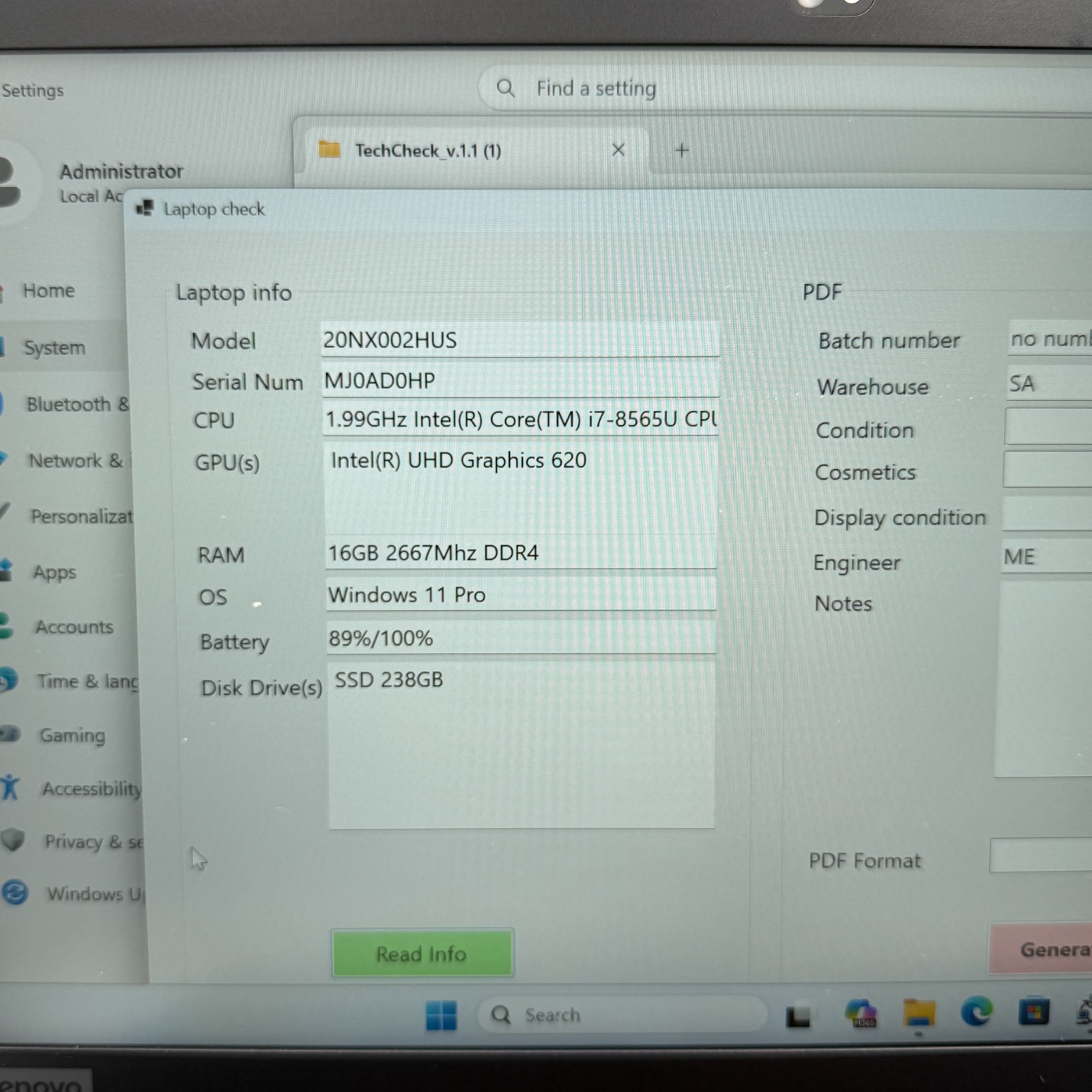Image resolution: width=1092 pixels, height=1092 pixels.
Task: Click the Windows Update sync icon
Action: pyautogui.click(x=15, y=892)
